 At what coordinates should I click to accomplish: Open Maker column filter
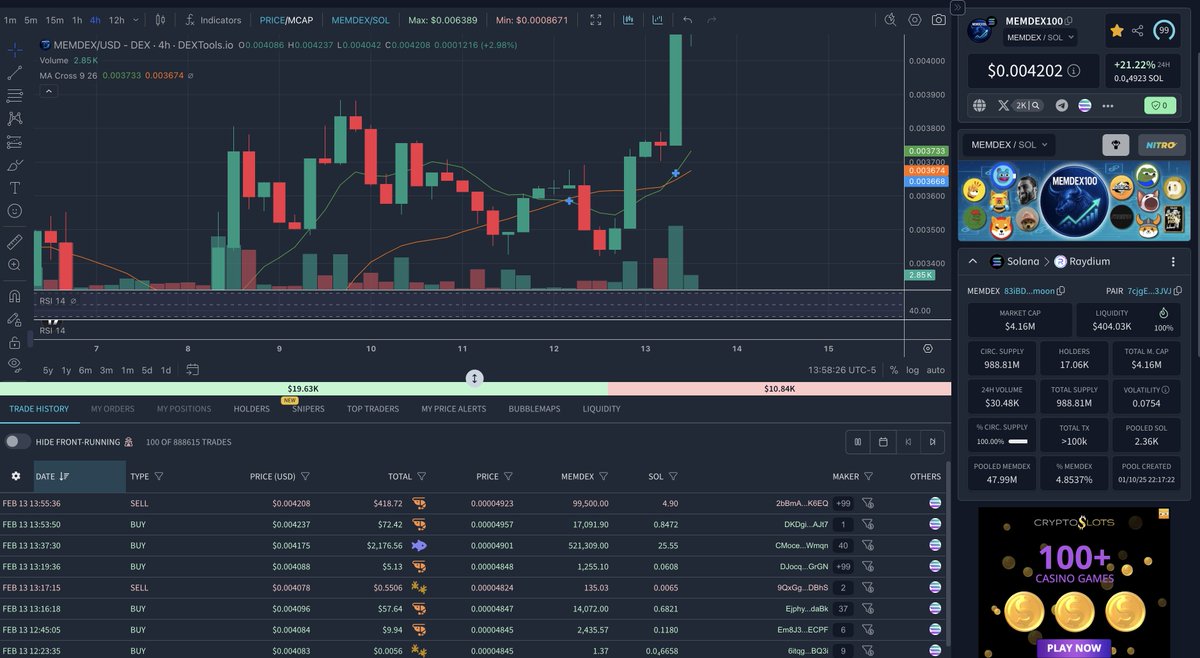click(868, 476)
